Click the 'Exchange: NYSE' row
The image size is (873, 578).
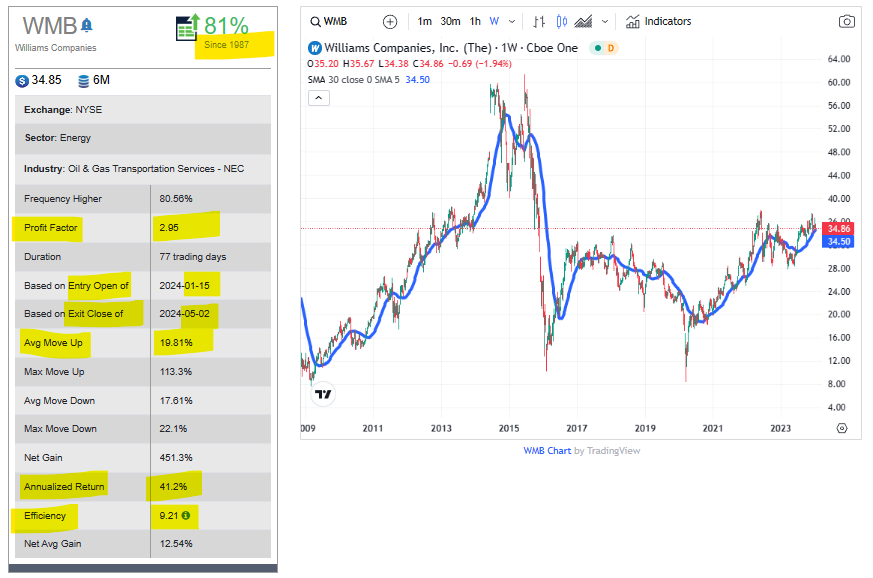[143, 110]
